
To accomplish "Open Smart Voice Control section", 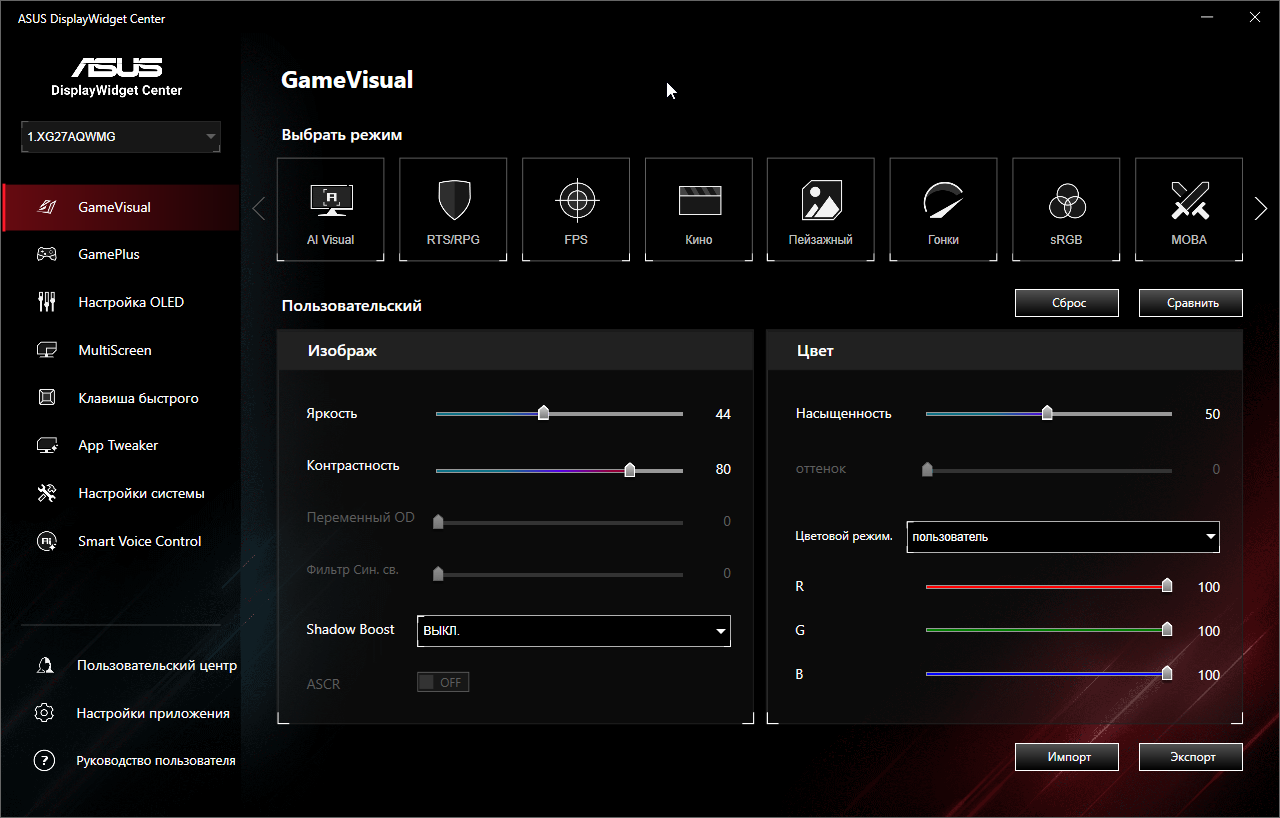I will [120, 541].
